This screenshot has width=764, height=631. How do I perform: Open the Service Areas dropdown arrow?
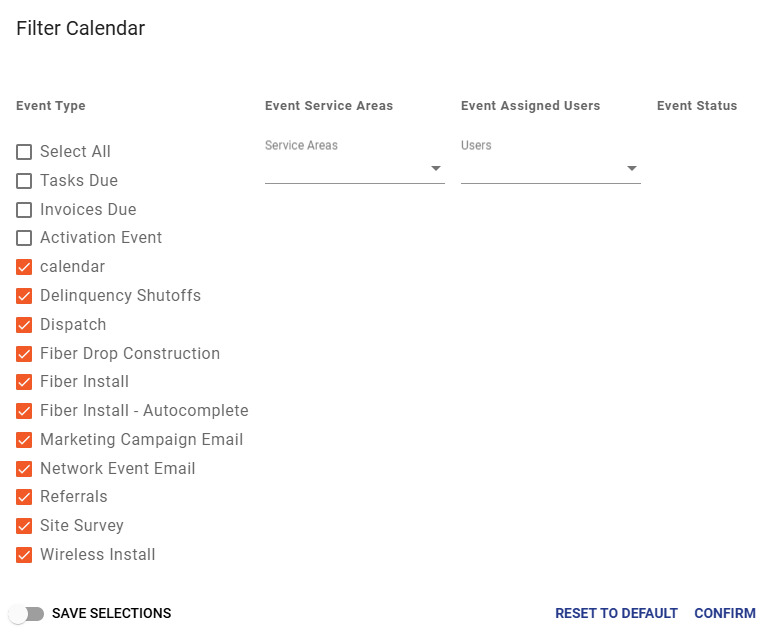(436, 169)
